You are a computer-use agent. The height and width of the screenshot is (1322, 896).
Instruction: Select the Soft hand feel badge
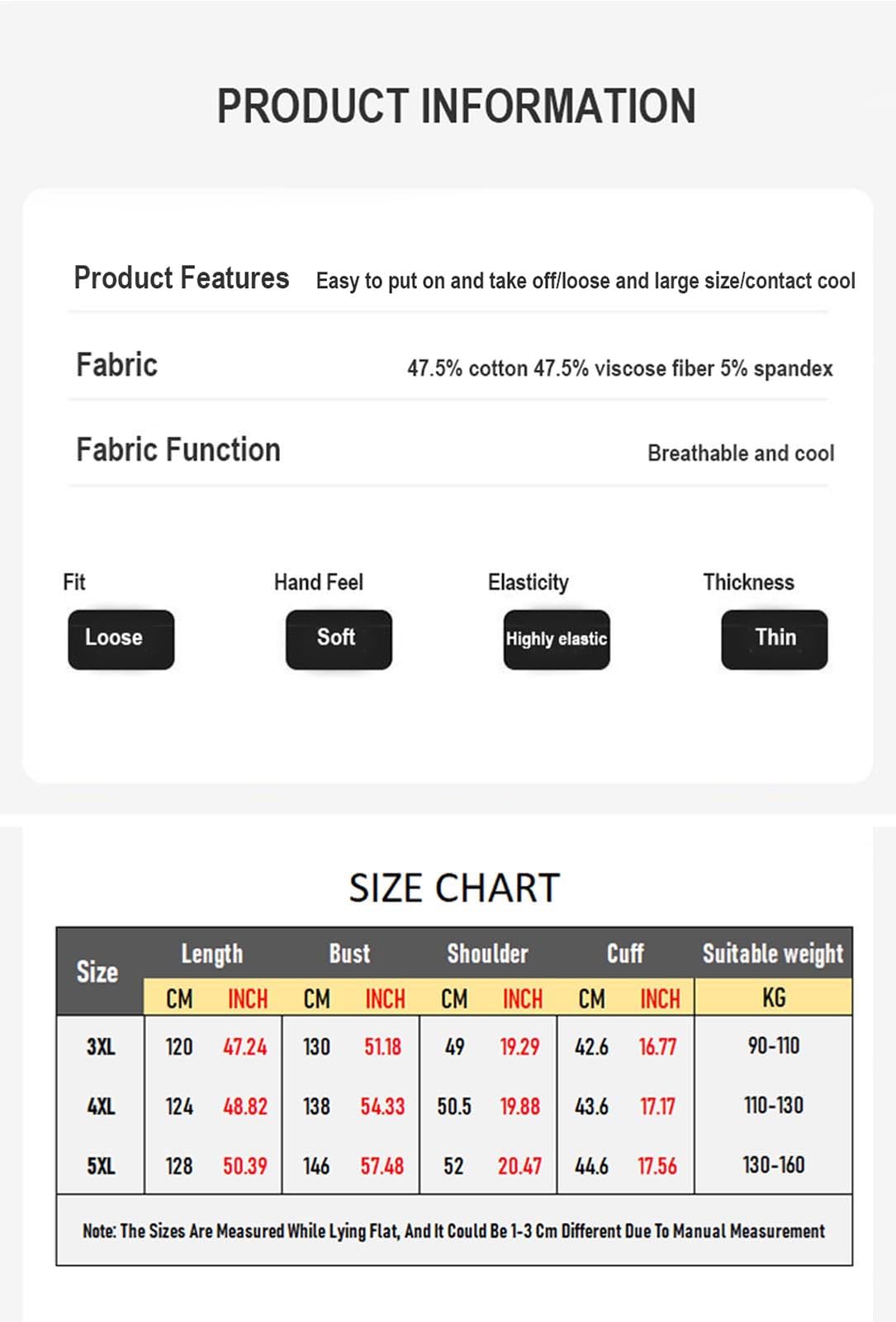(x=339, y=639)
